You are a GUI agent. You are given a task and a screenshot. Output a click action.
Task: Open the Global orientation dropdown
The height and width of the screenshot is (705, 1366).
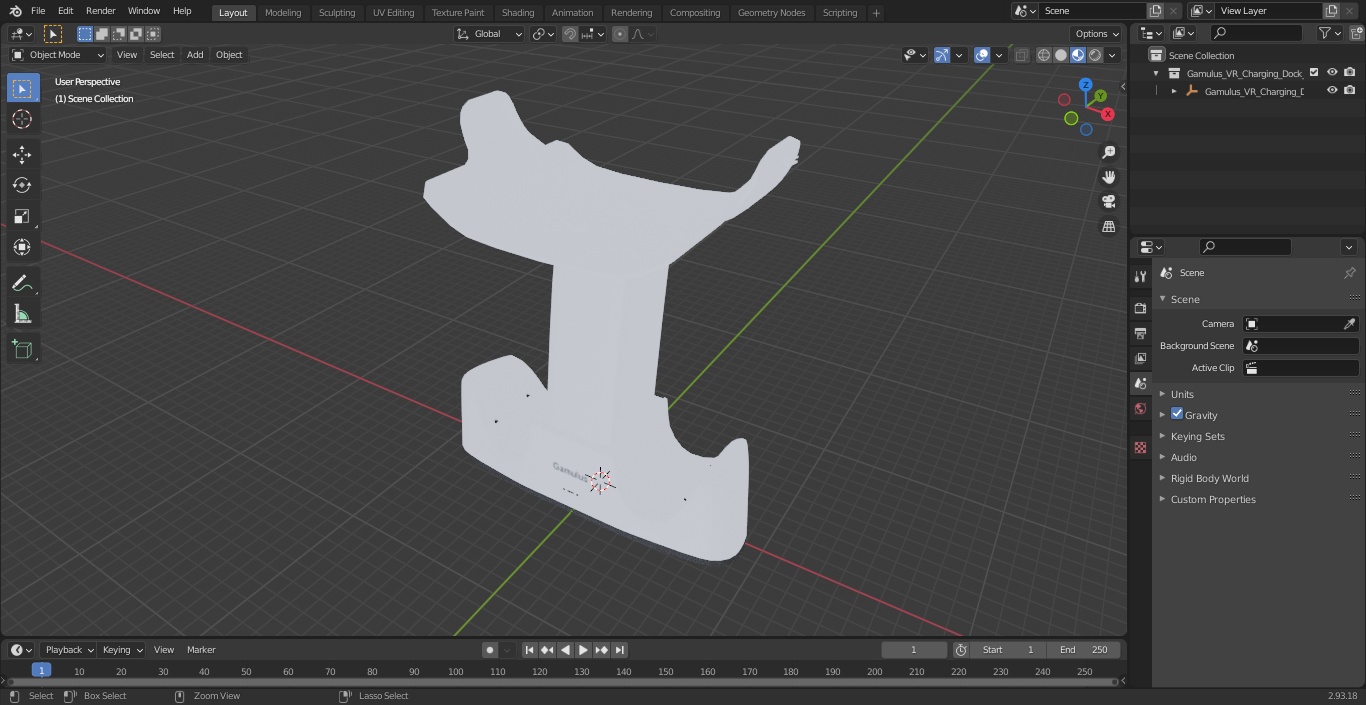coord(490,34)
